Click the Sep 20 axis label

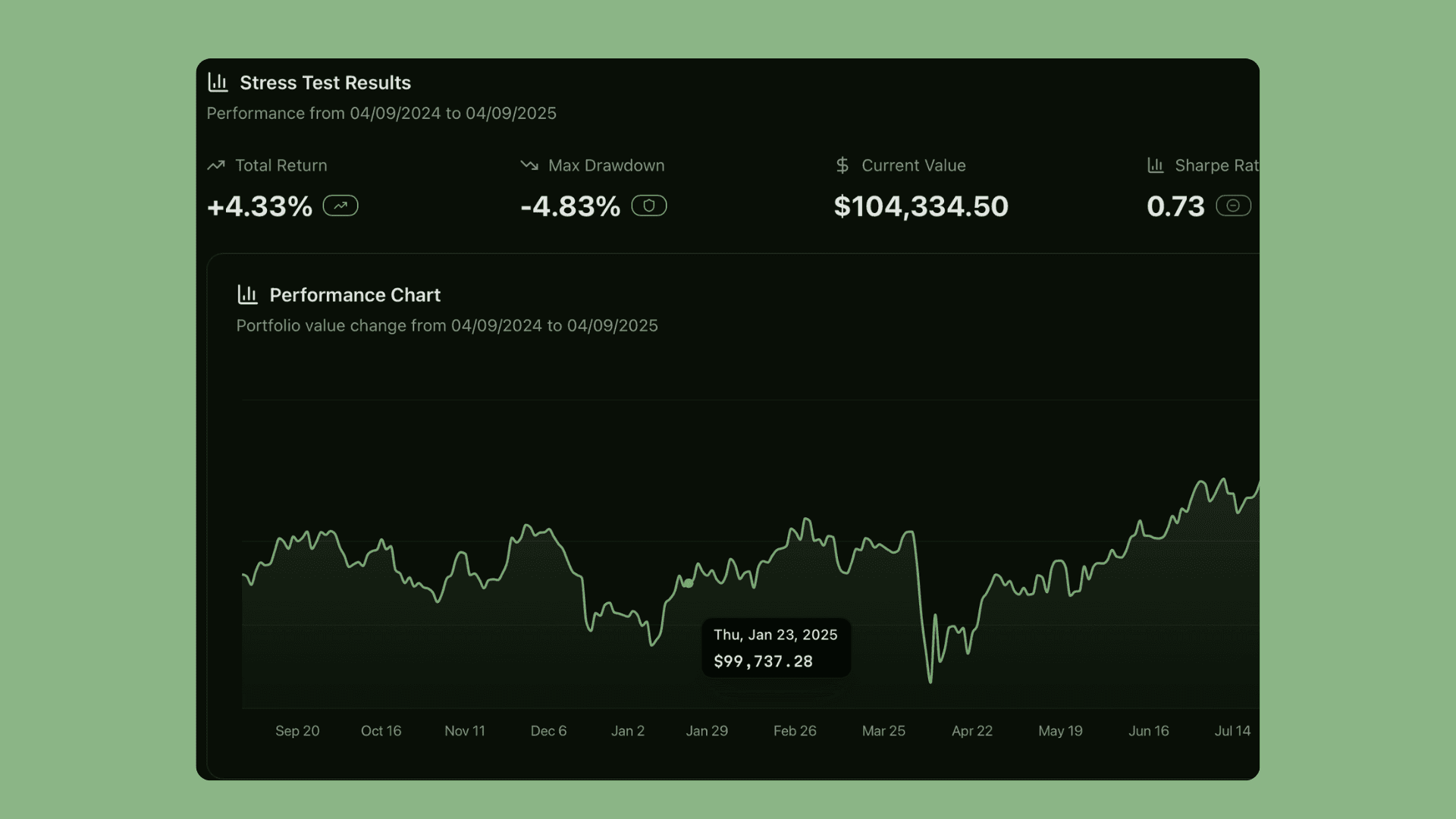(x=297, y=731)
